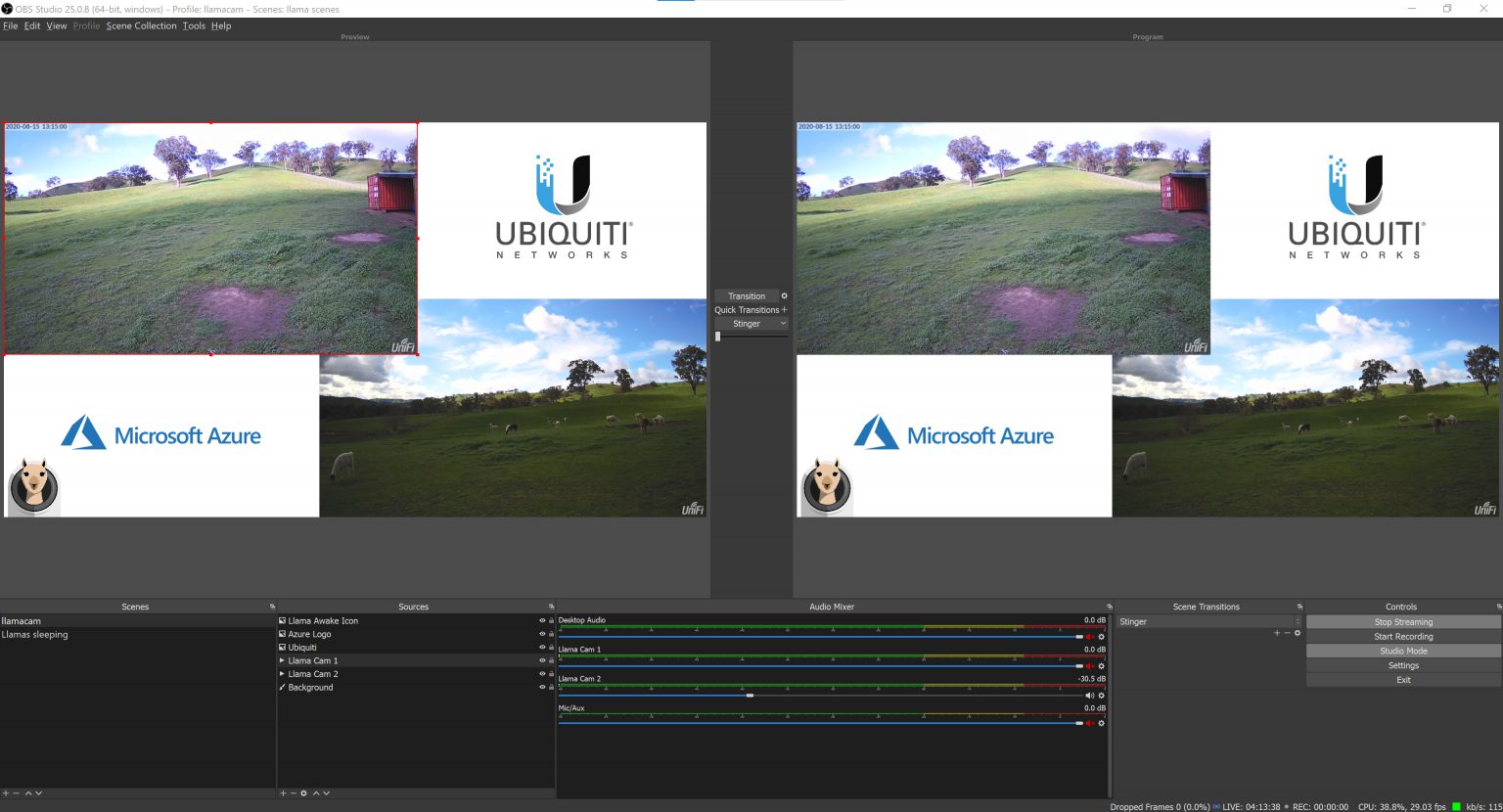This screenshot has height=812, width=1503.
Task: Open the Help menu
Action: click(221, 26)
